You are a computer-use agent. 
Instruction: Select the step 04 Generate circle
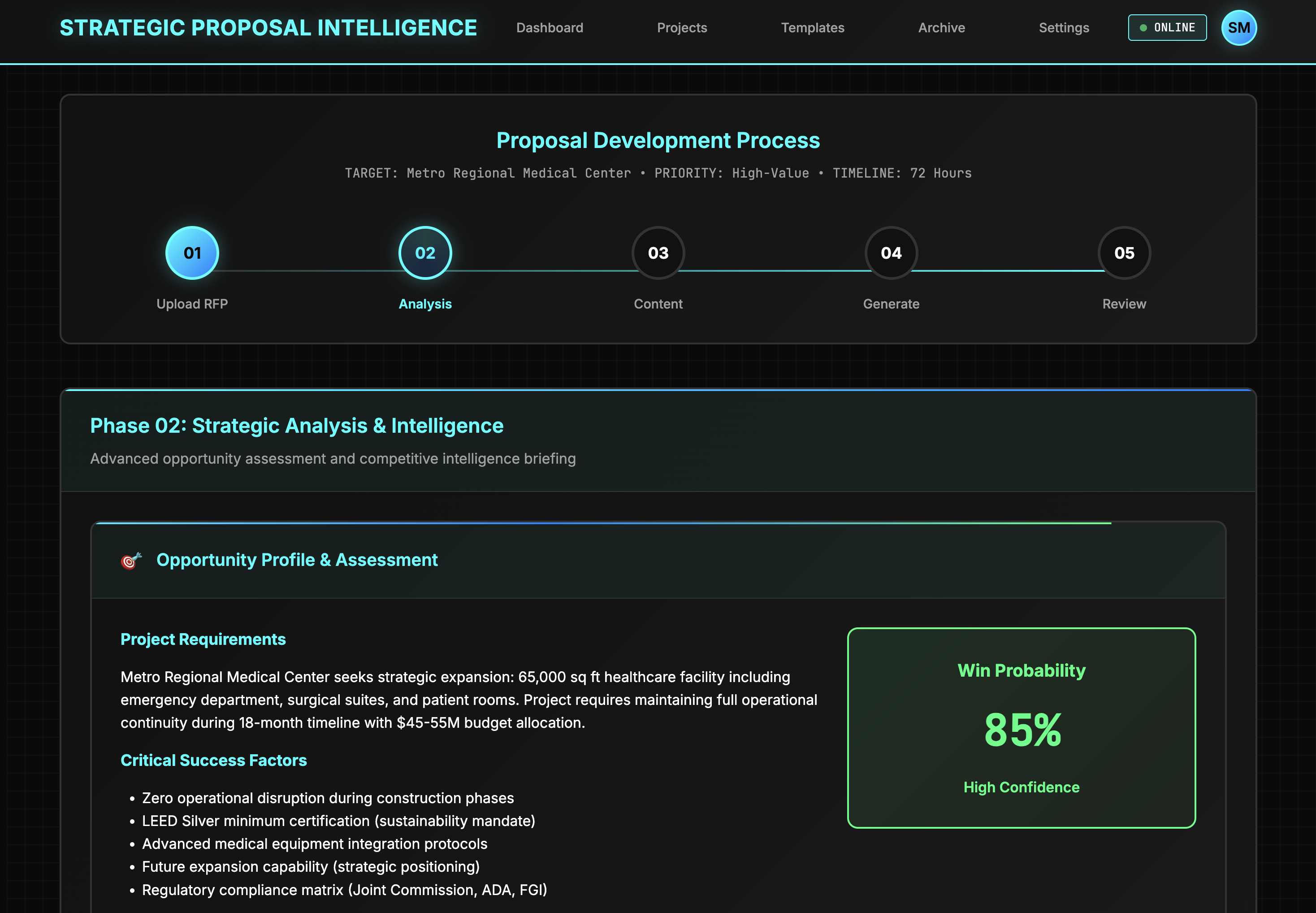click(891, 252)
